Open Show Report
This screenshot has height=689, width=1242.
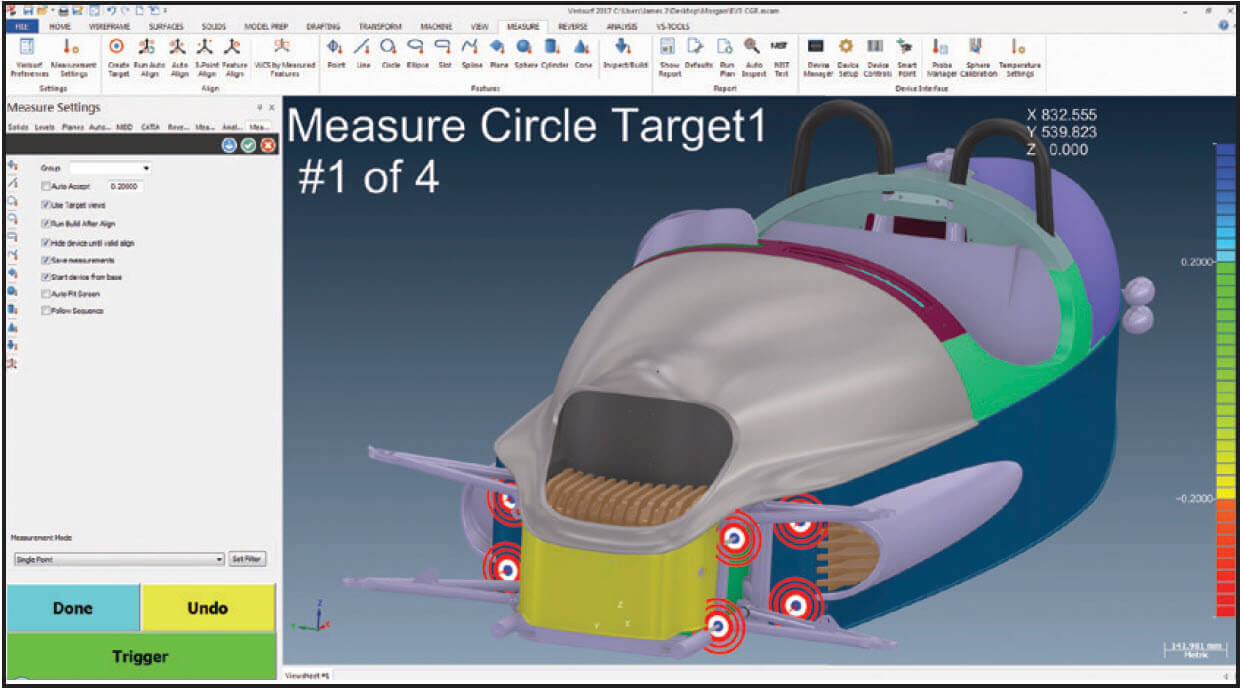coord(669,57)
